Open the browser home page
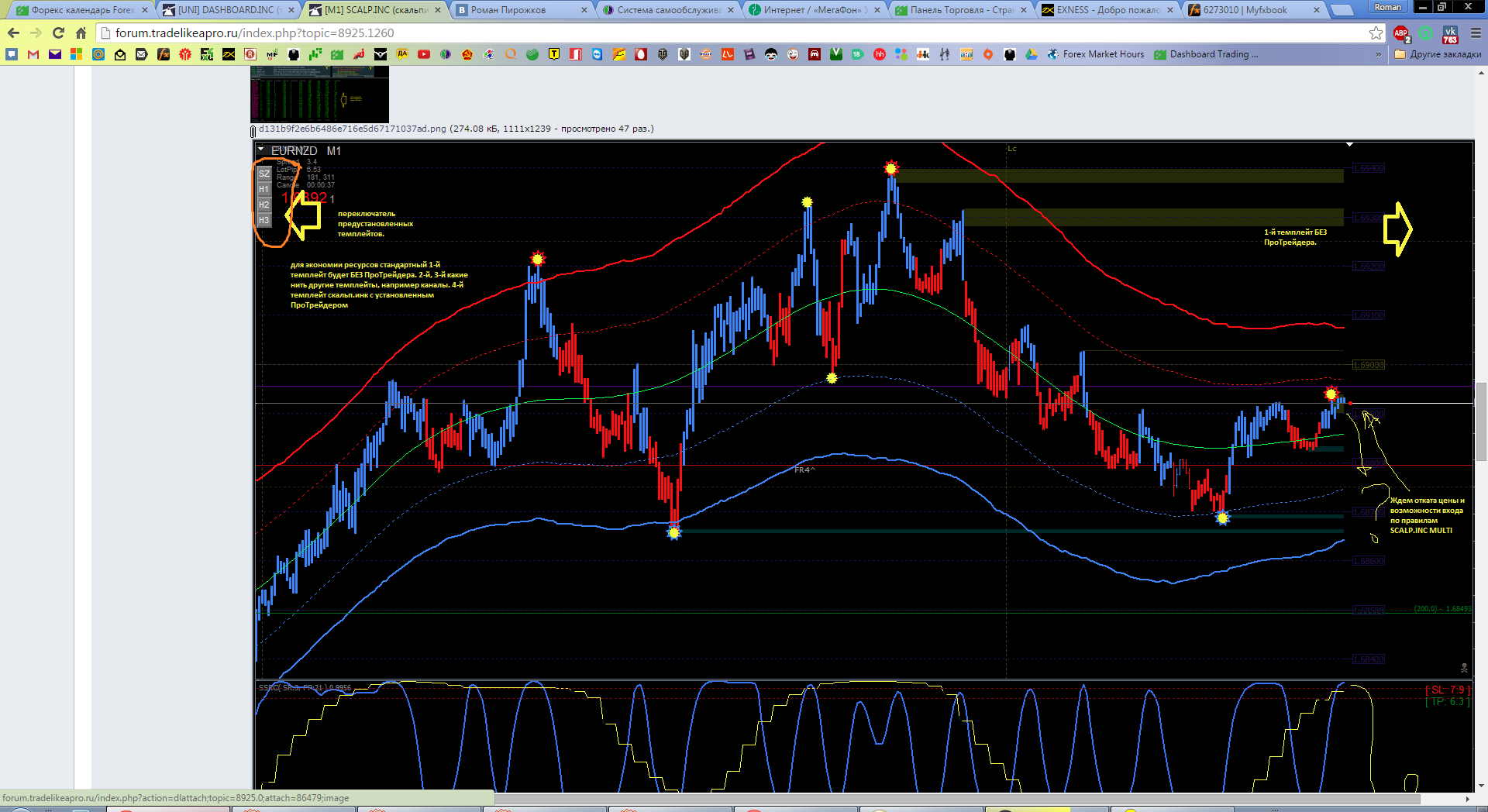Screen dimensions: 1488x812 pos(81,33)
